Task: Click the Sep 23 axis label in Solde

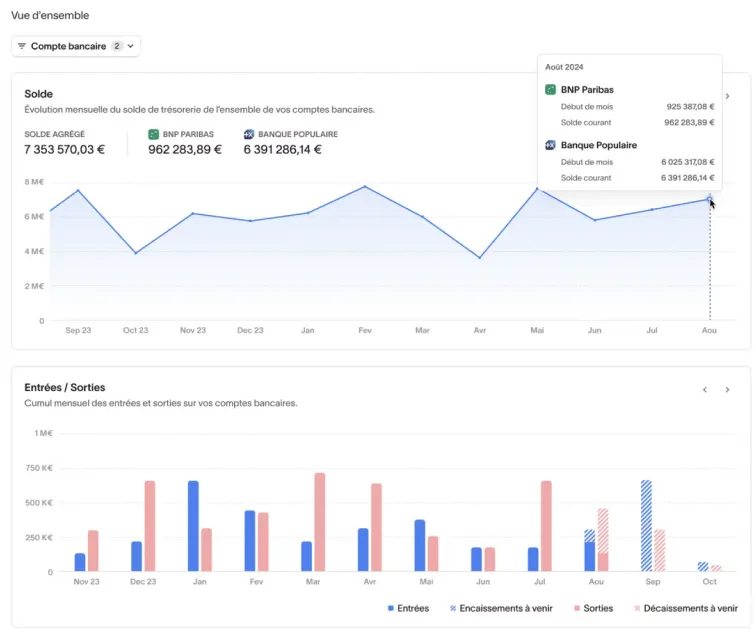Action: [x=78, y=330]
